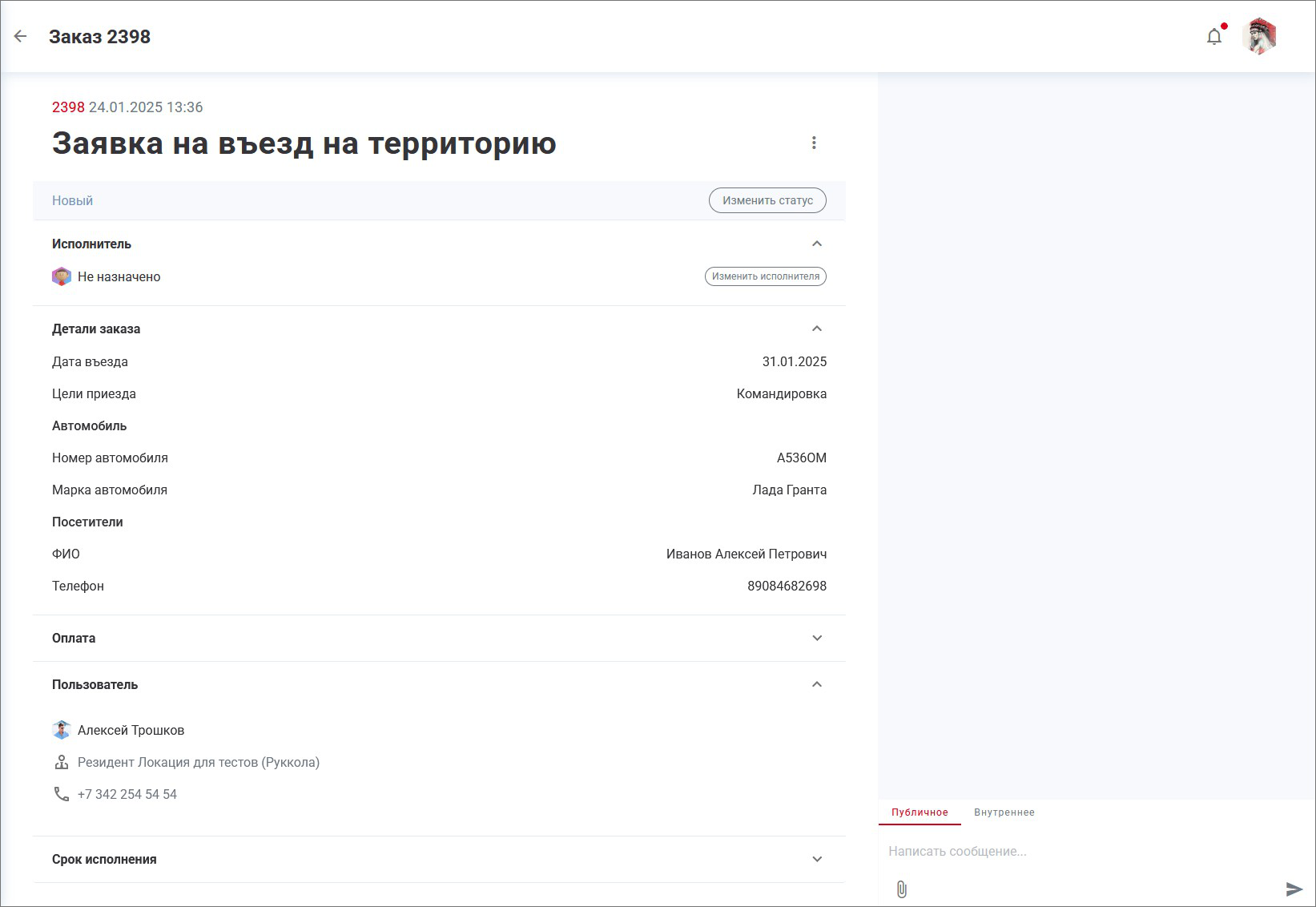The image size is (1316, 907).
Task: Click the phone icon next to user number
Action: 62,794
